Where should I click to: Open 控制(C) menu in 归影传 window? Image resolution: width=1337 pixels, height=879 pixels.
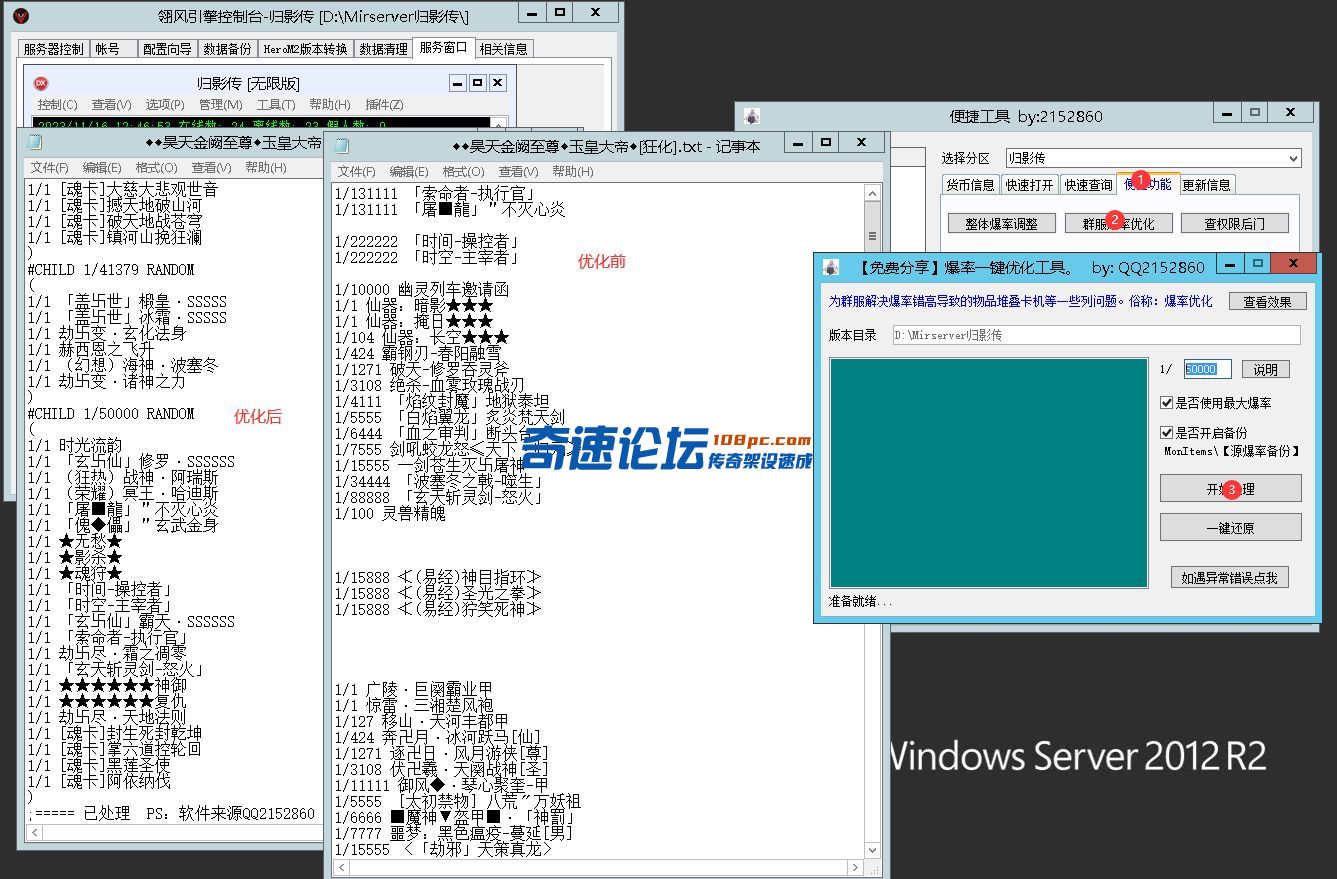tap(57, 105)
